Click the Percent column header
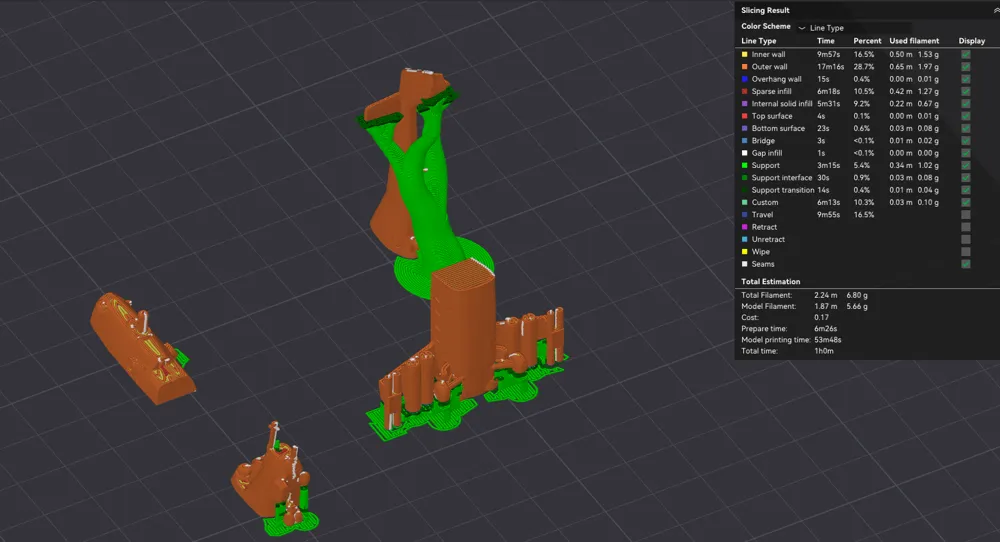The image size is (1000, 542). pos(867,41)
